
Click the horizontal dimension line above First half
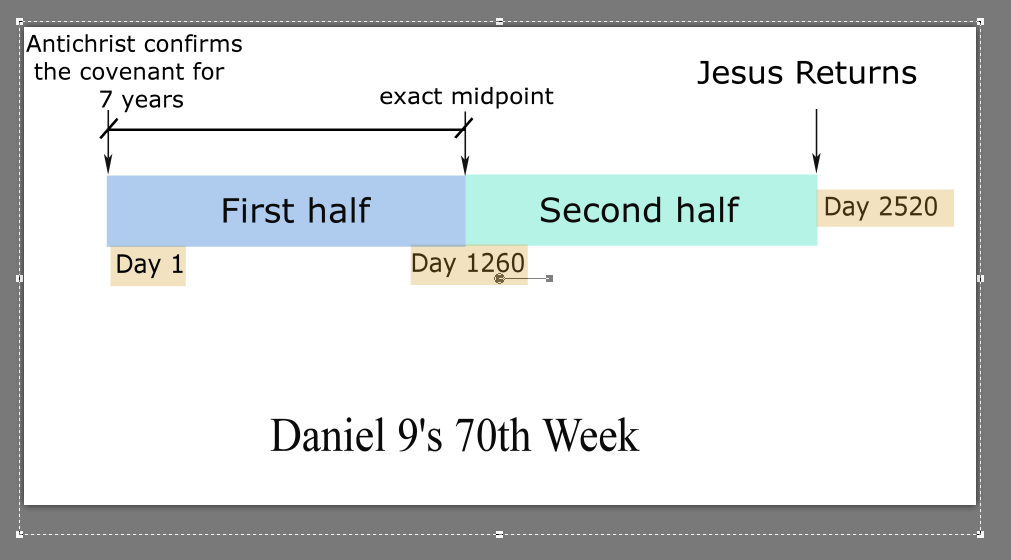coord(286,130)
